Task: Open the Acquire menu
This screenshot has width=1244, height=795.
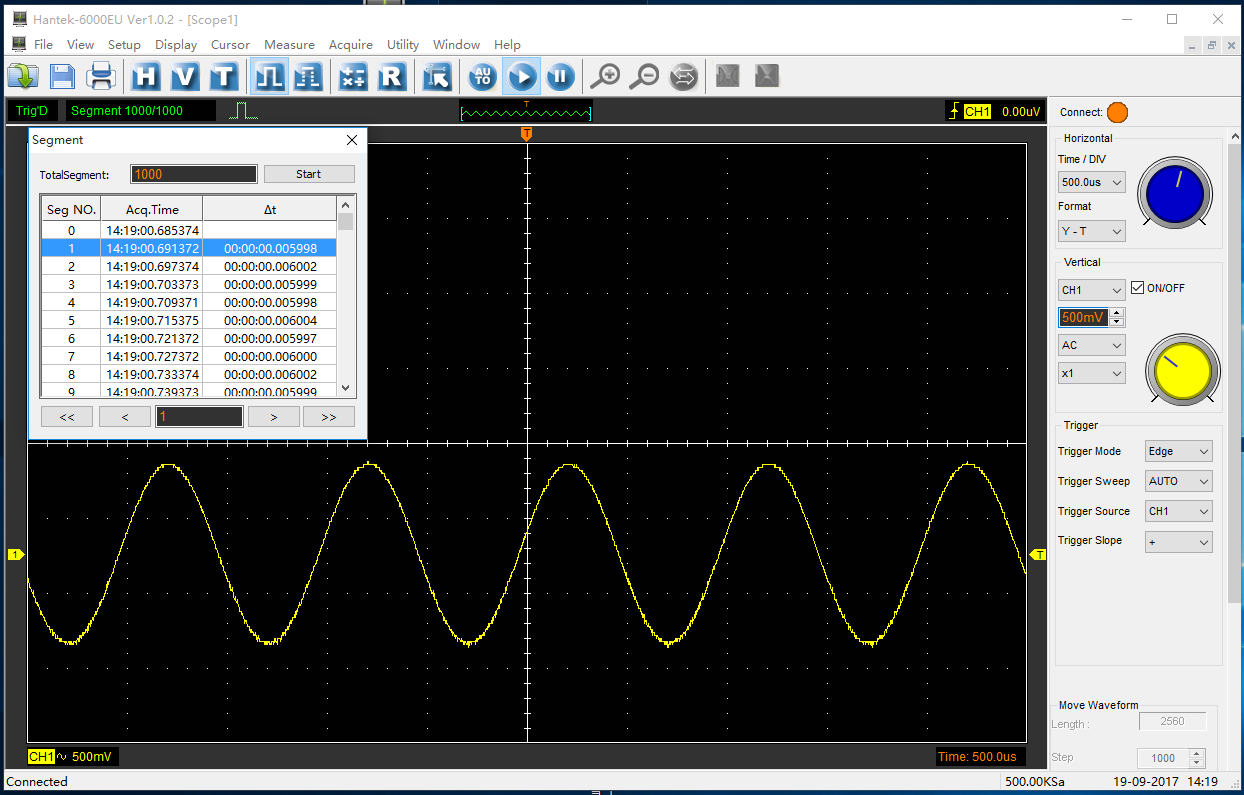Action: [x=350, y=44]
